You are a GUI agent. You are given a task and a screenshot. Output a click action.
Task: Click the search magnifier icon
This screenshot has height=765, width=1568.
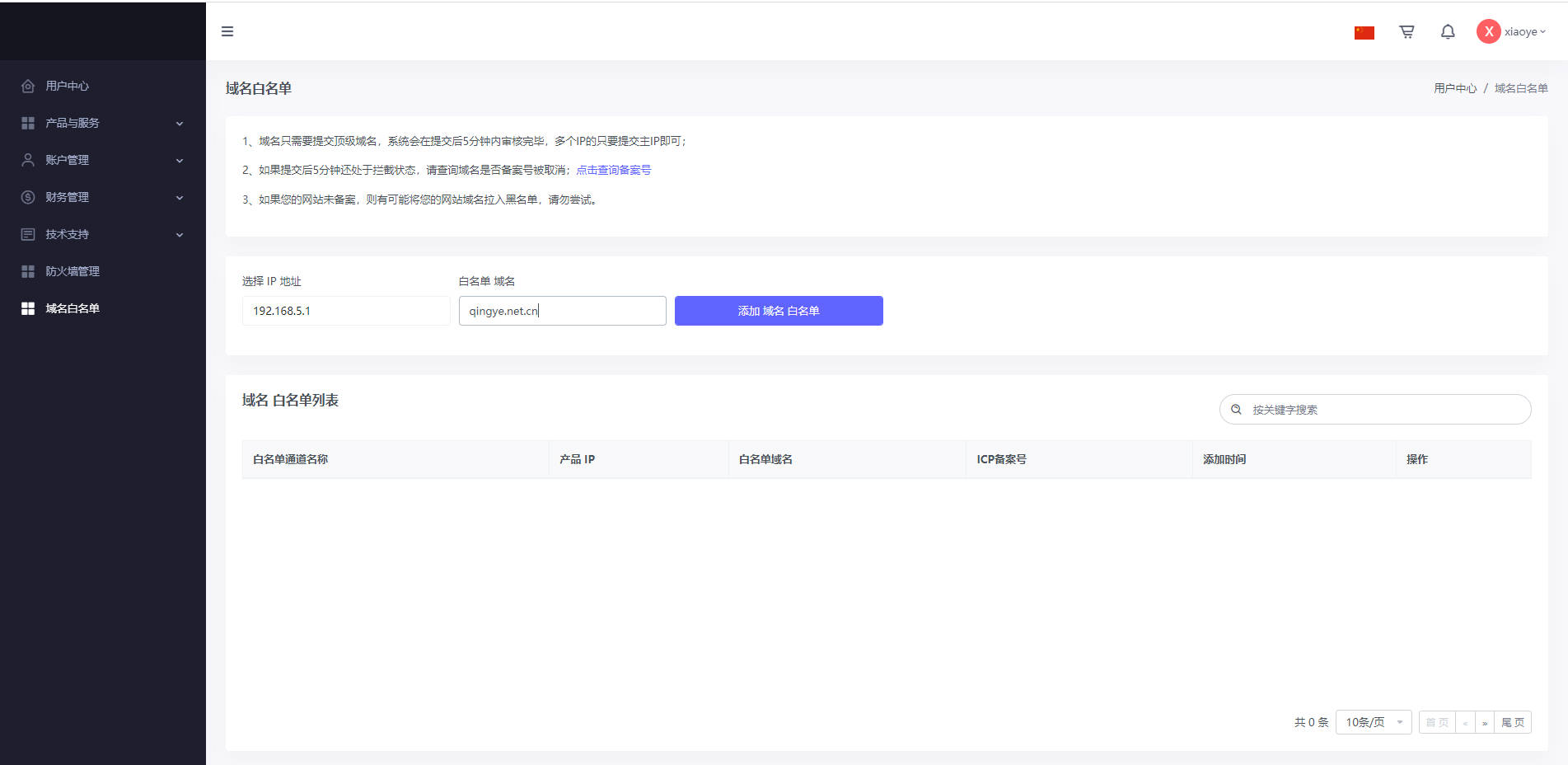point(1236,409)
